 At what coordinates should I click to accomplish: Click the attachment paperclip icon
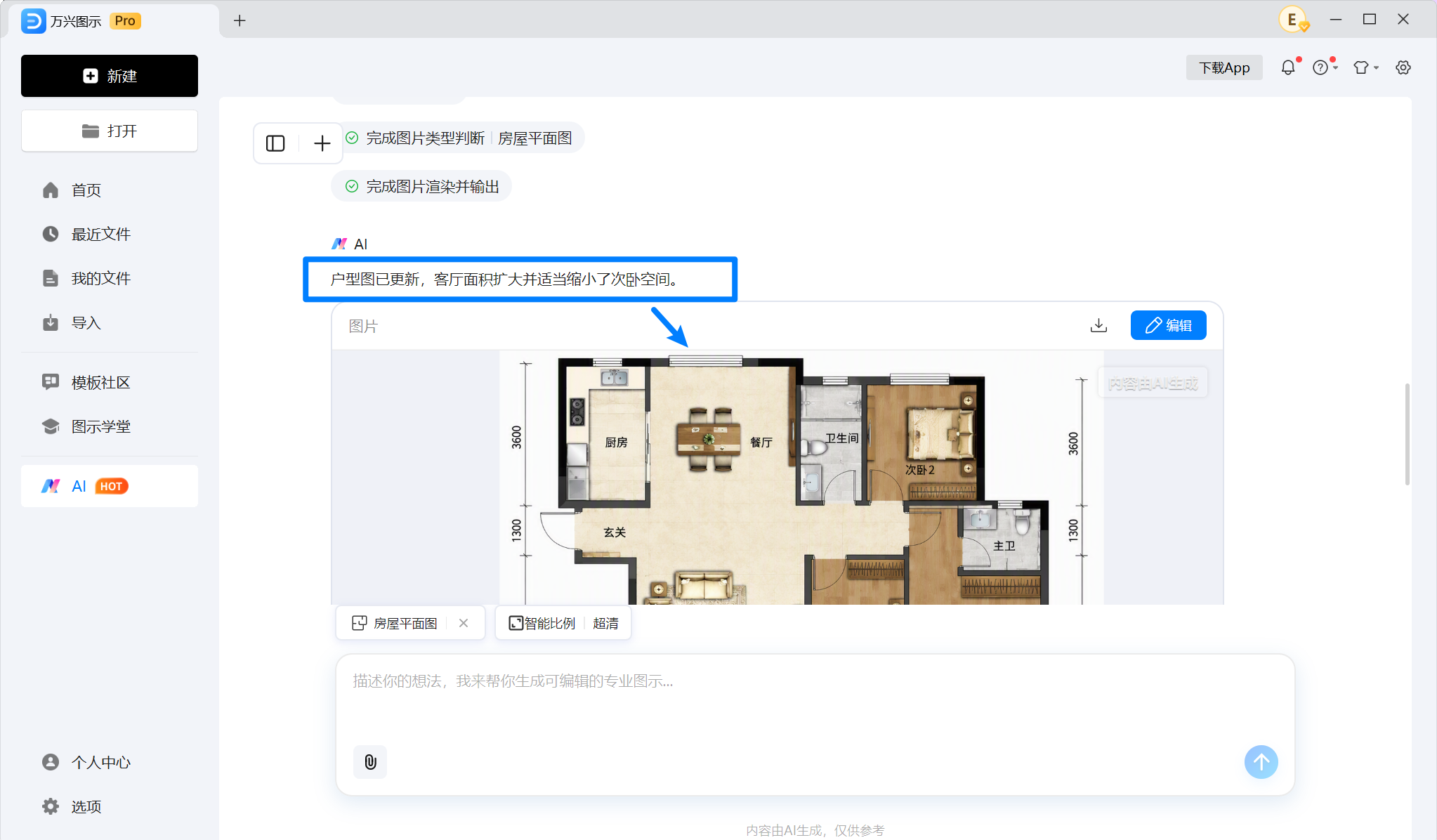370,762
